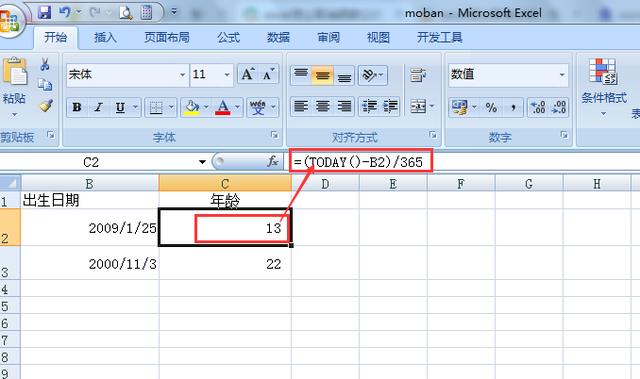Image resolution: width=640 pixels, height=379 pixels.
Task: Select column D header
Action: coord(325,184)
